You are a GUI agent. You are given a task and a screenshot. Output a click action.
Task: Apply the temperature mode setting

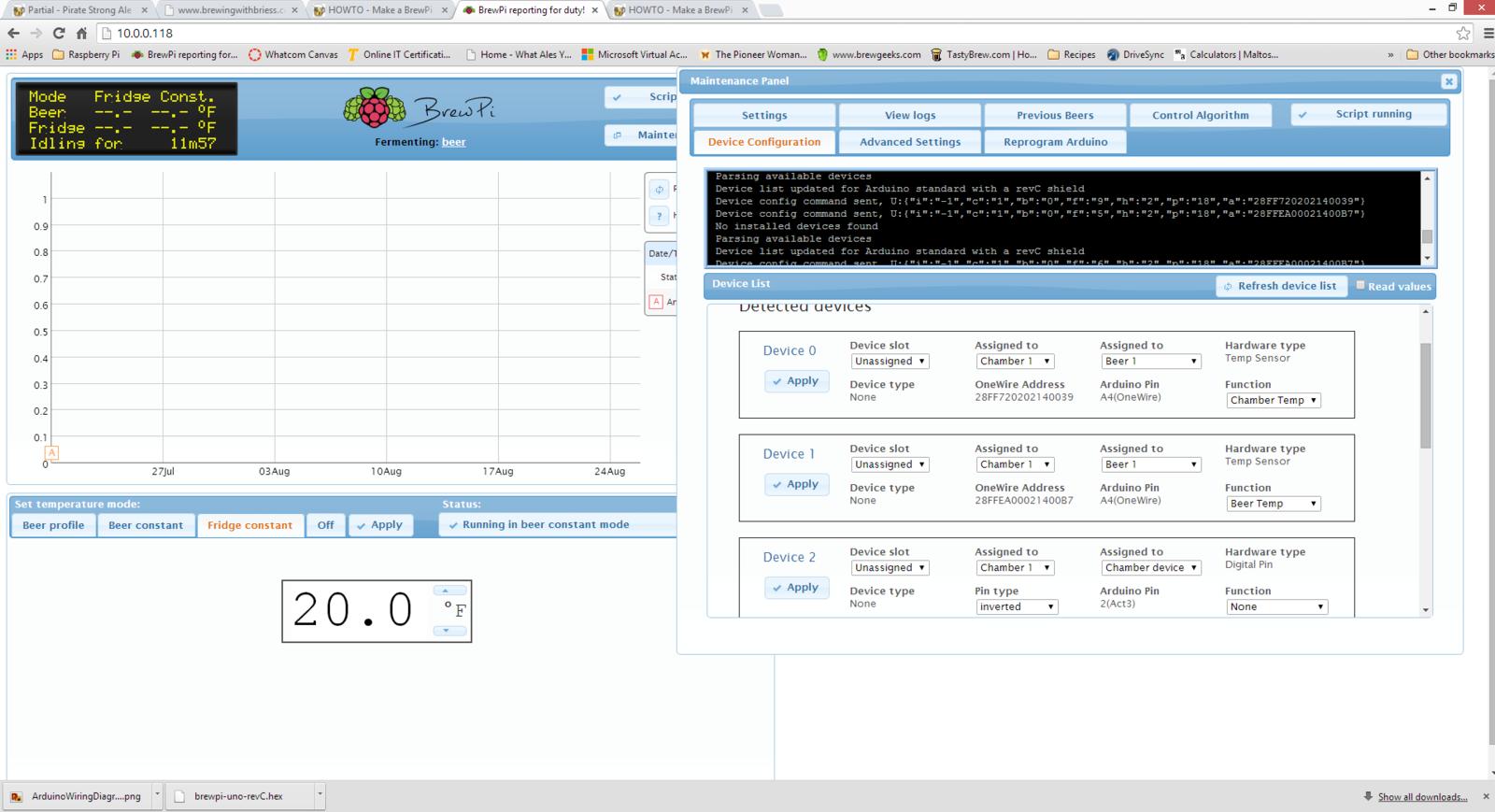[378, 525]
